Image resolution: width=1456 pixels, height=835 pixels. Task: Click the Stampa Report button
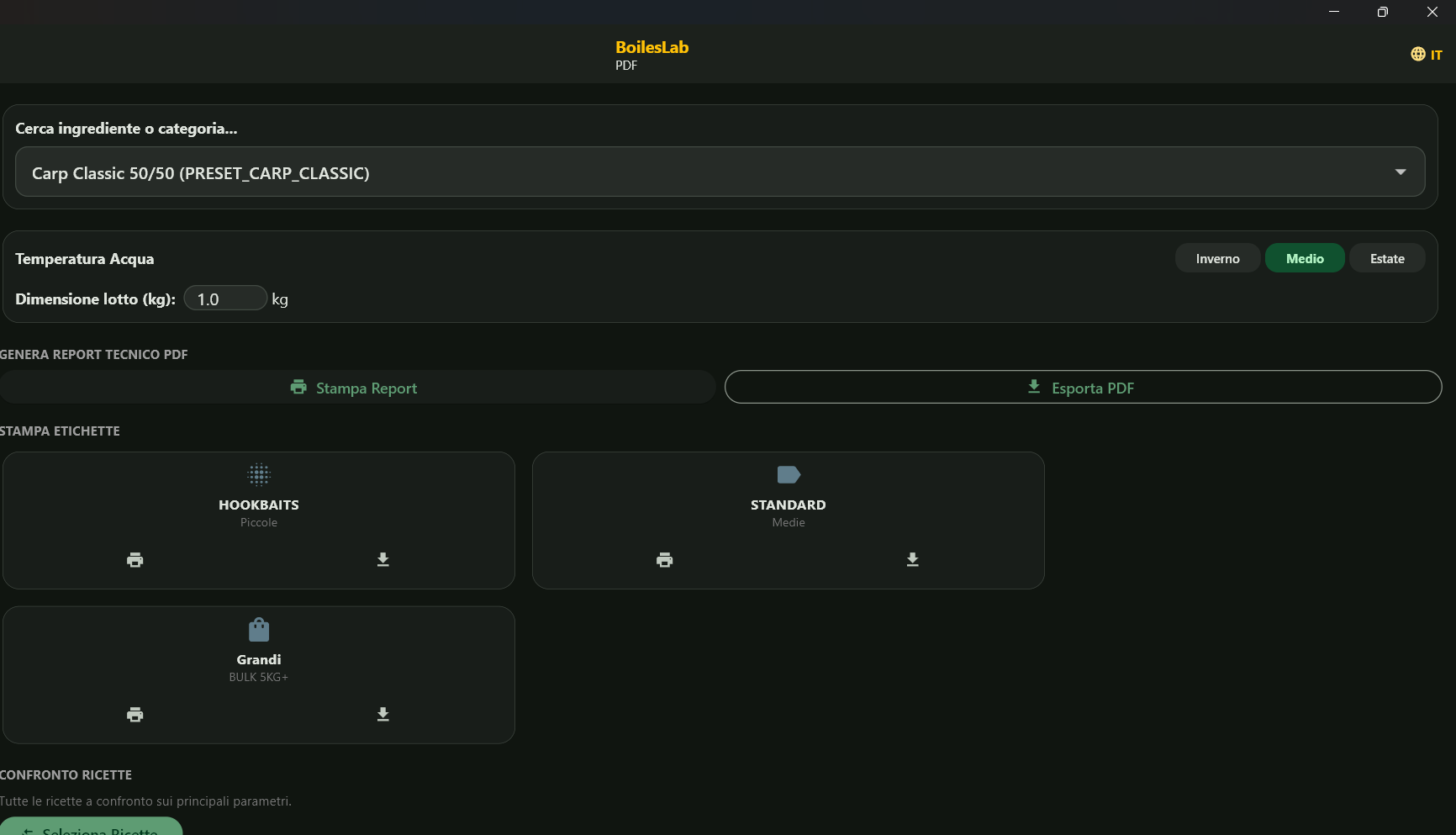357,388
